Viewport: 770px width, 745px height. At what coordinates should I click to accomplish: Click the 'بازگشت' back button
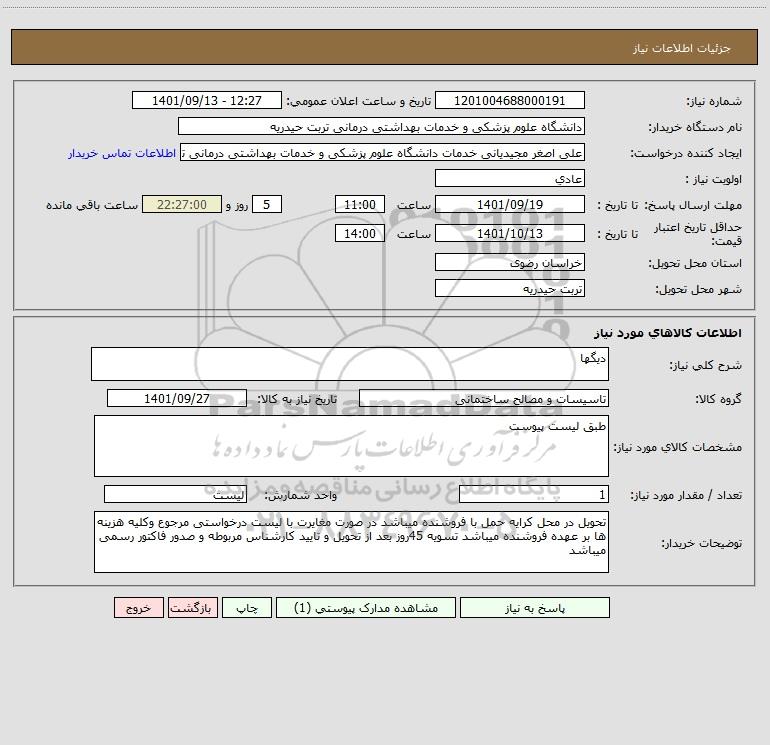(x=192, y=608)
